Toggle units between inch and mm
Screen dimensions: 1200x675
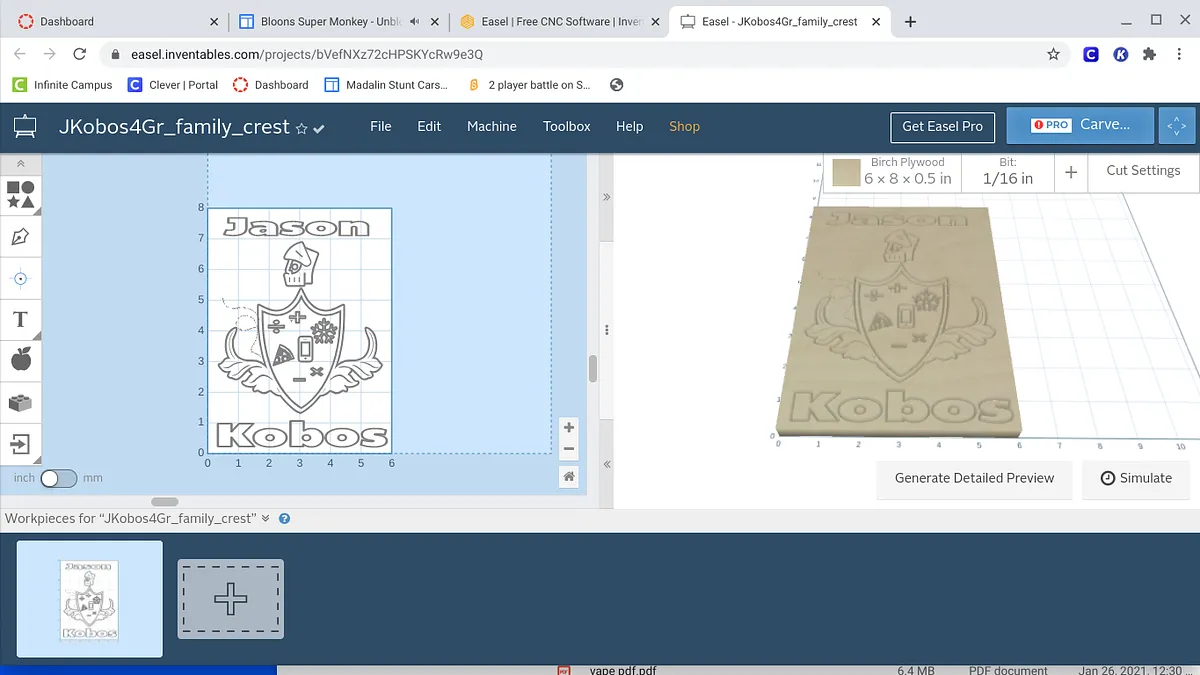pos(58,478)
